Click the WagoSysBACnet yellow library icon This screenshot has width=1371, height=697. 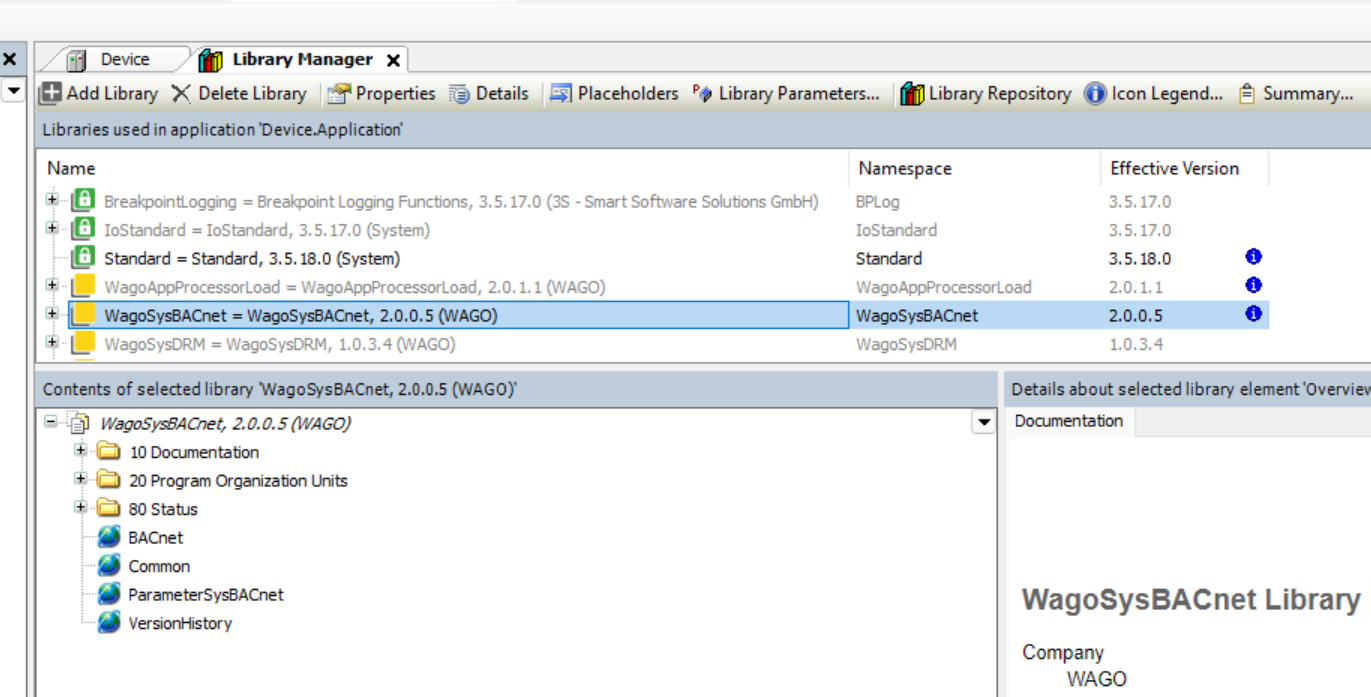tap(84, 315)
